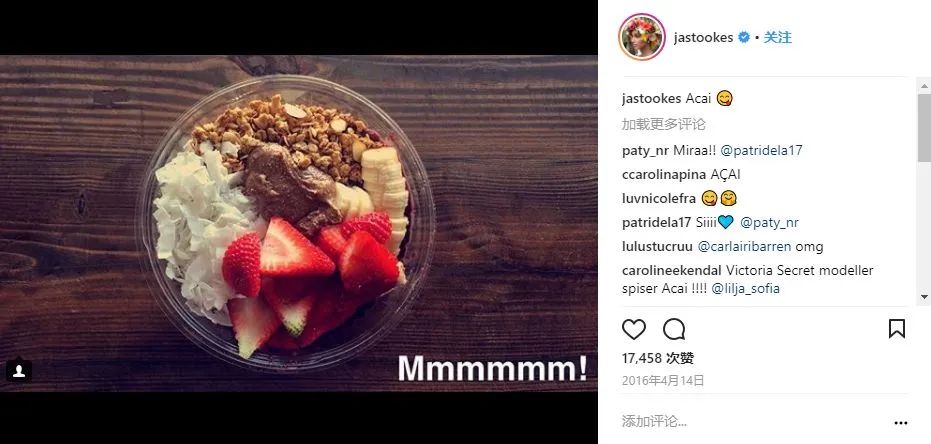Image resolution: width=931 pixels, height=444 pixels.
Task: Follow jastookes via 关注 button
Action: 777,37
